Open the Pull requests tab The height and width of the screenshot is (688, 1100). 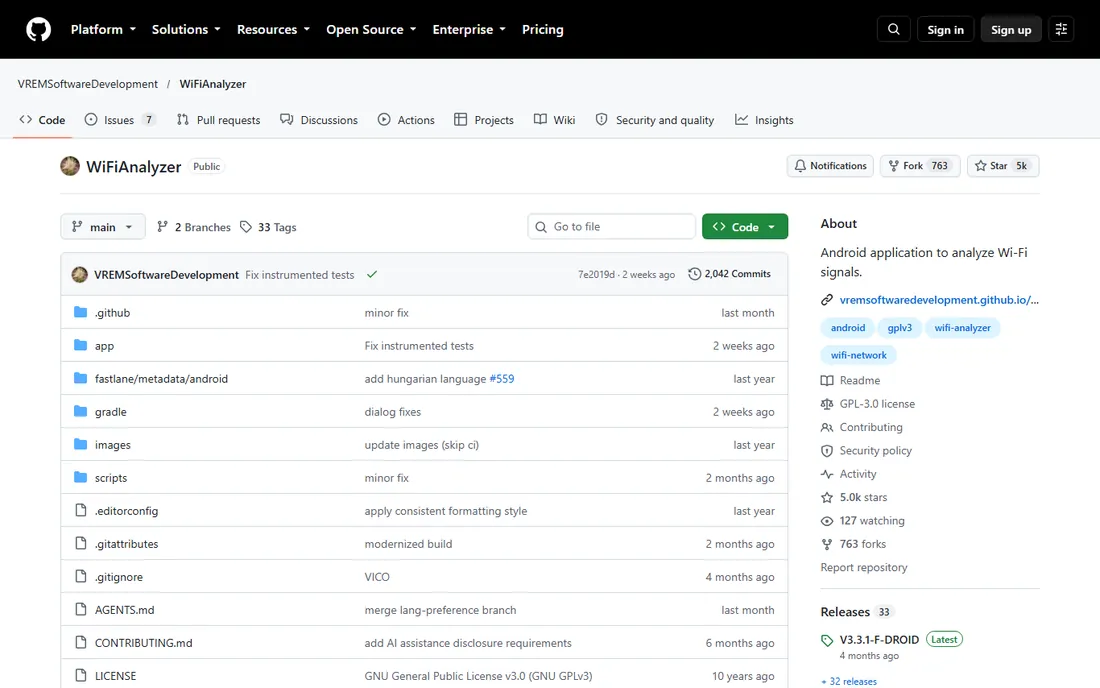[218, 120]
